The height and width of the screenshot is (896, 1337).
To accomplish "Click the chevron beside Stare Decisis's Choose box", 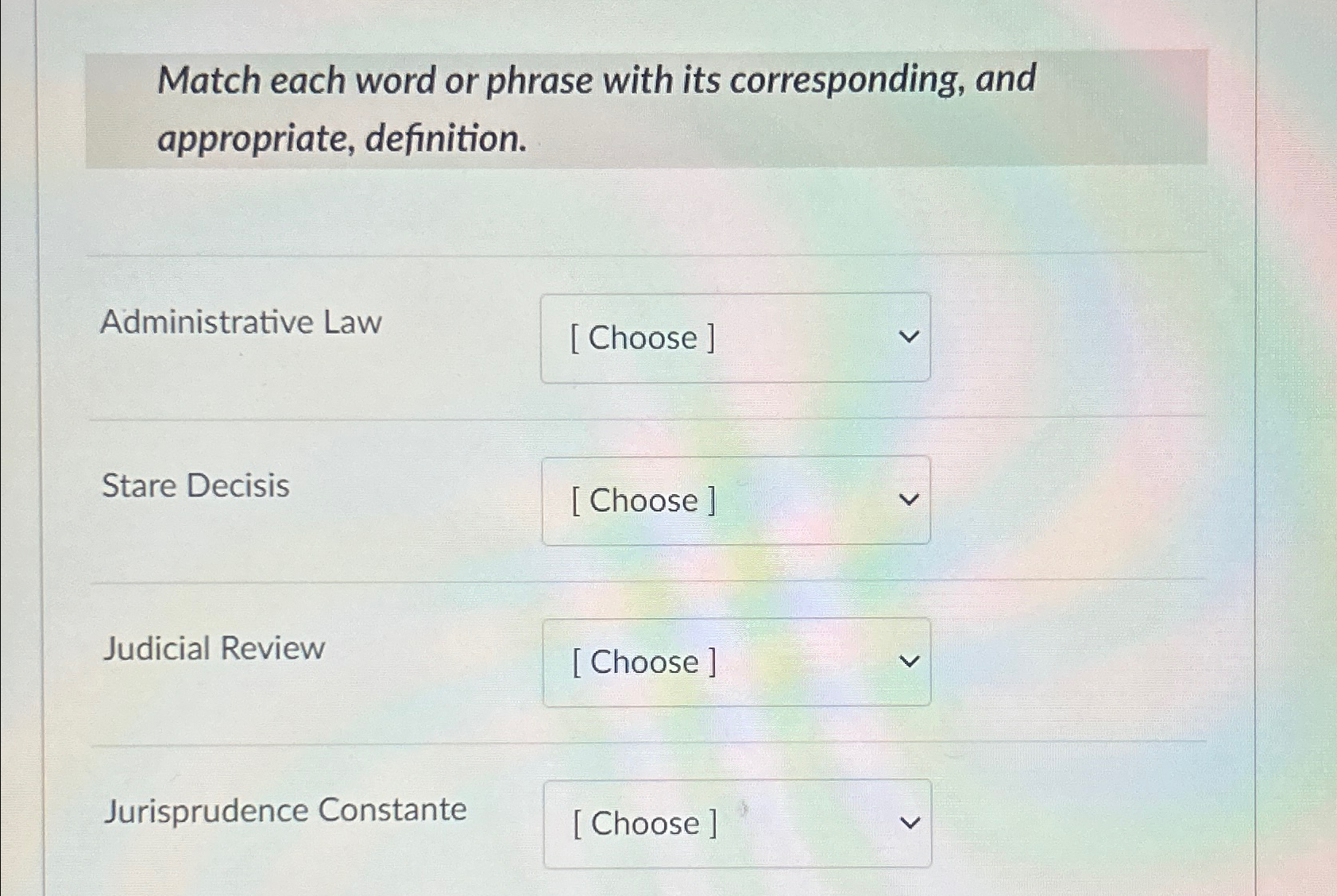I will pos(910,500).
